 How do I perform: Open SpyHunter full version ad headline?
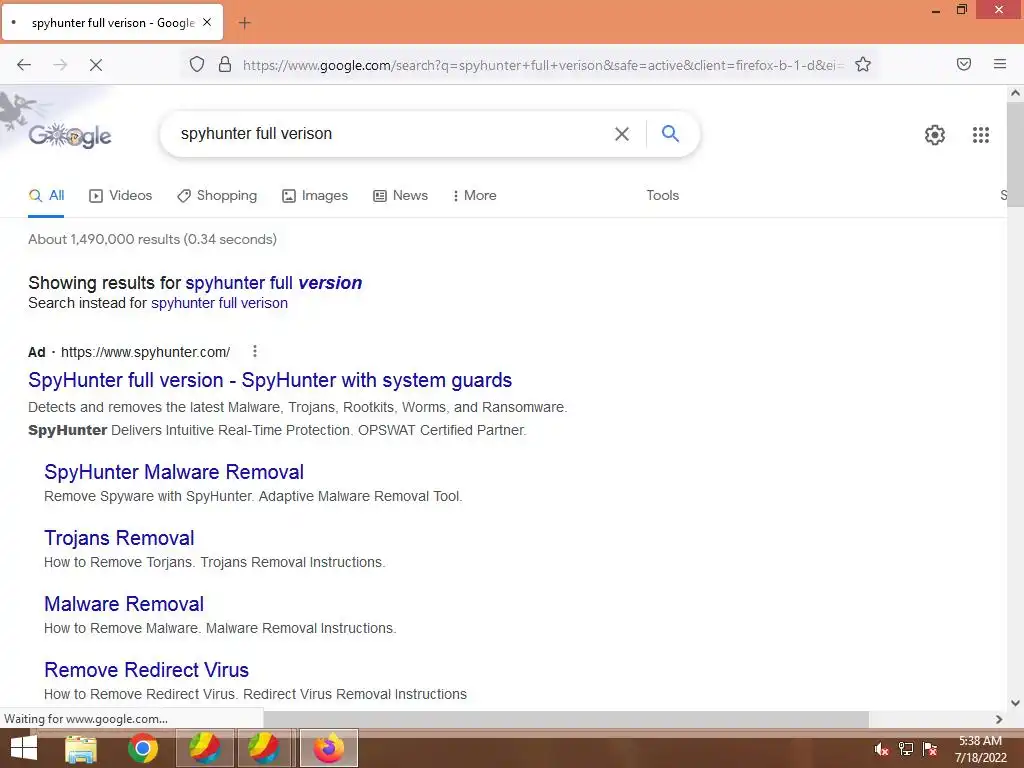(x=270, y=380)
